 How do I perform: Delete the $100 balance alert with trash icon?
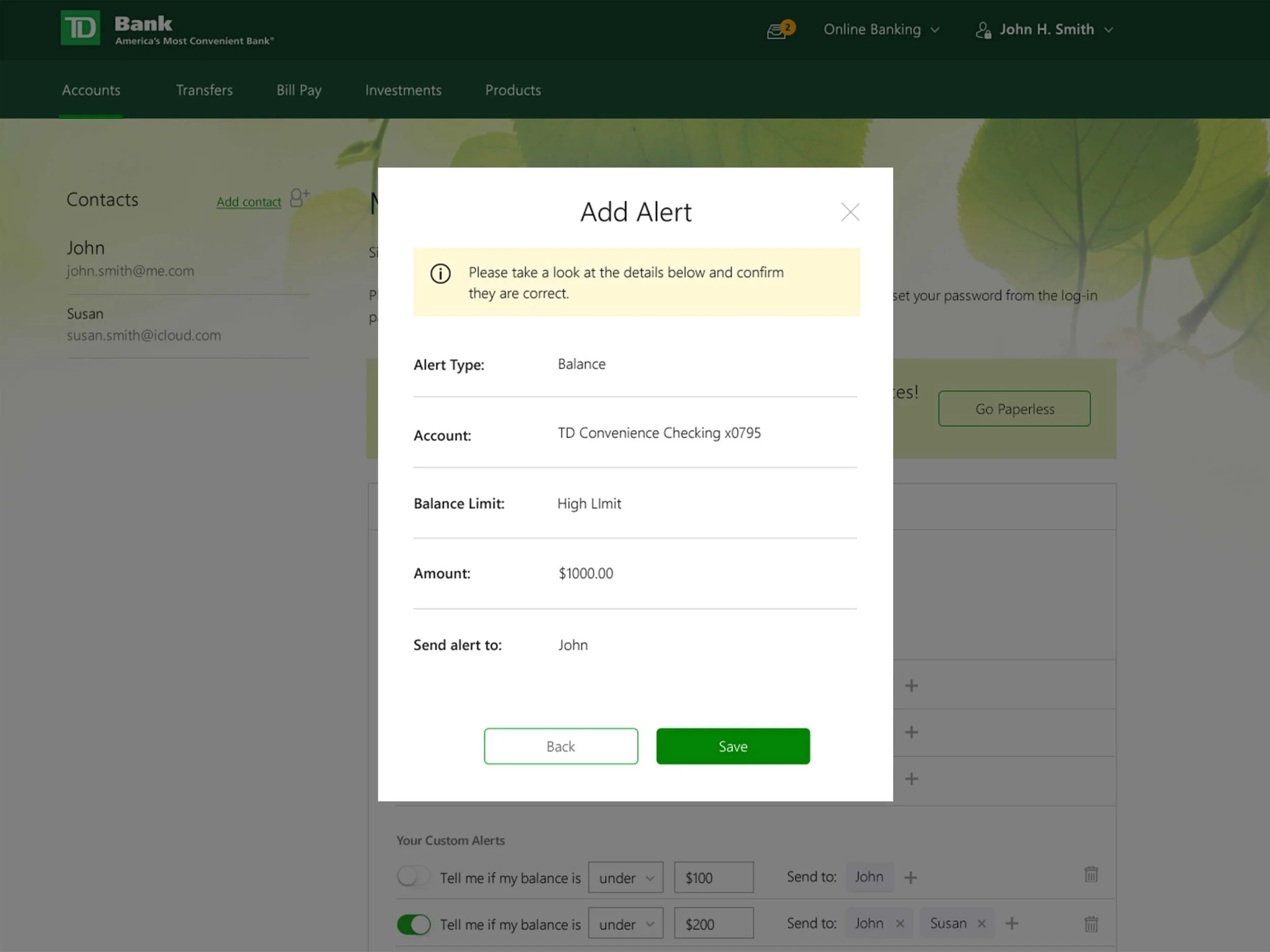1091,874
